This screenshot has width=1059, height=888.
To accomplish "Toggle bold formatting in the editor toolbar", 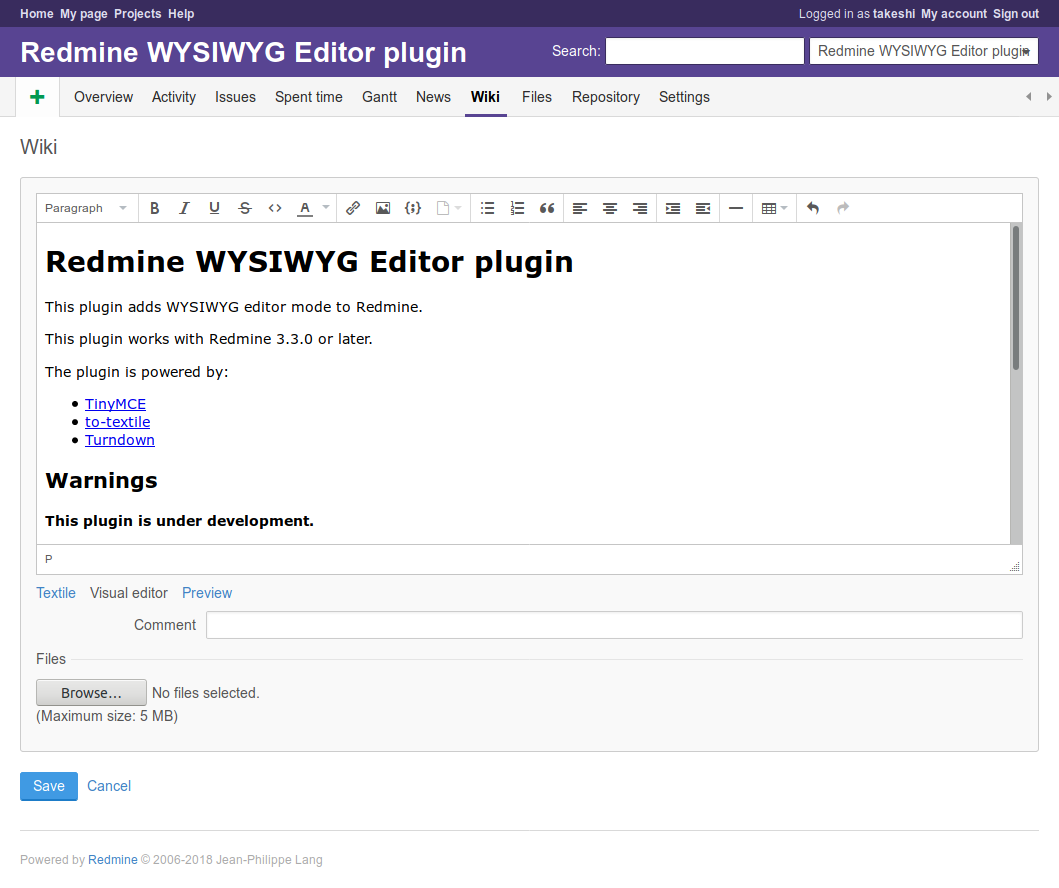I will point(155,208).
